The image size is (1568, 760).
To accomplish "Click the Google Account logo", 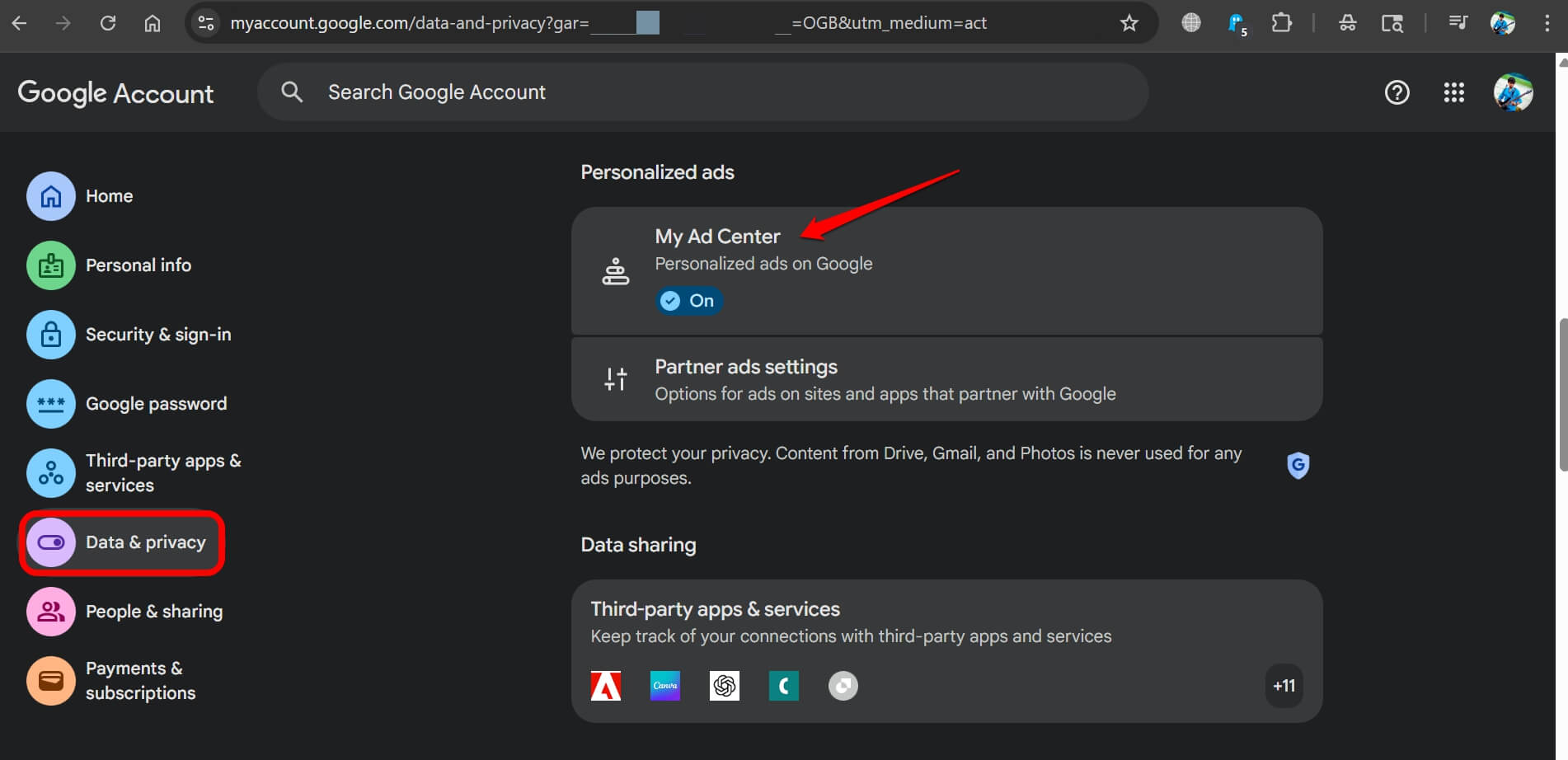I will tap(115, 93).
